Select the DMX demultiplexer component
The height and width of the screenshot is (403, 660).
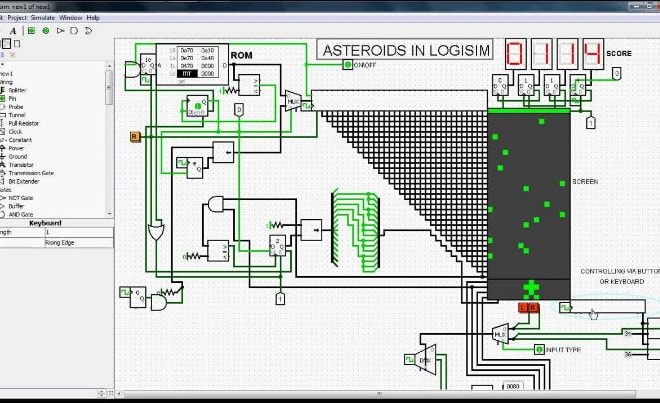(426, 360)
